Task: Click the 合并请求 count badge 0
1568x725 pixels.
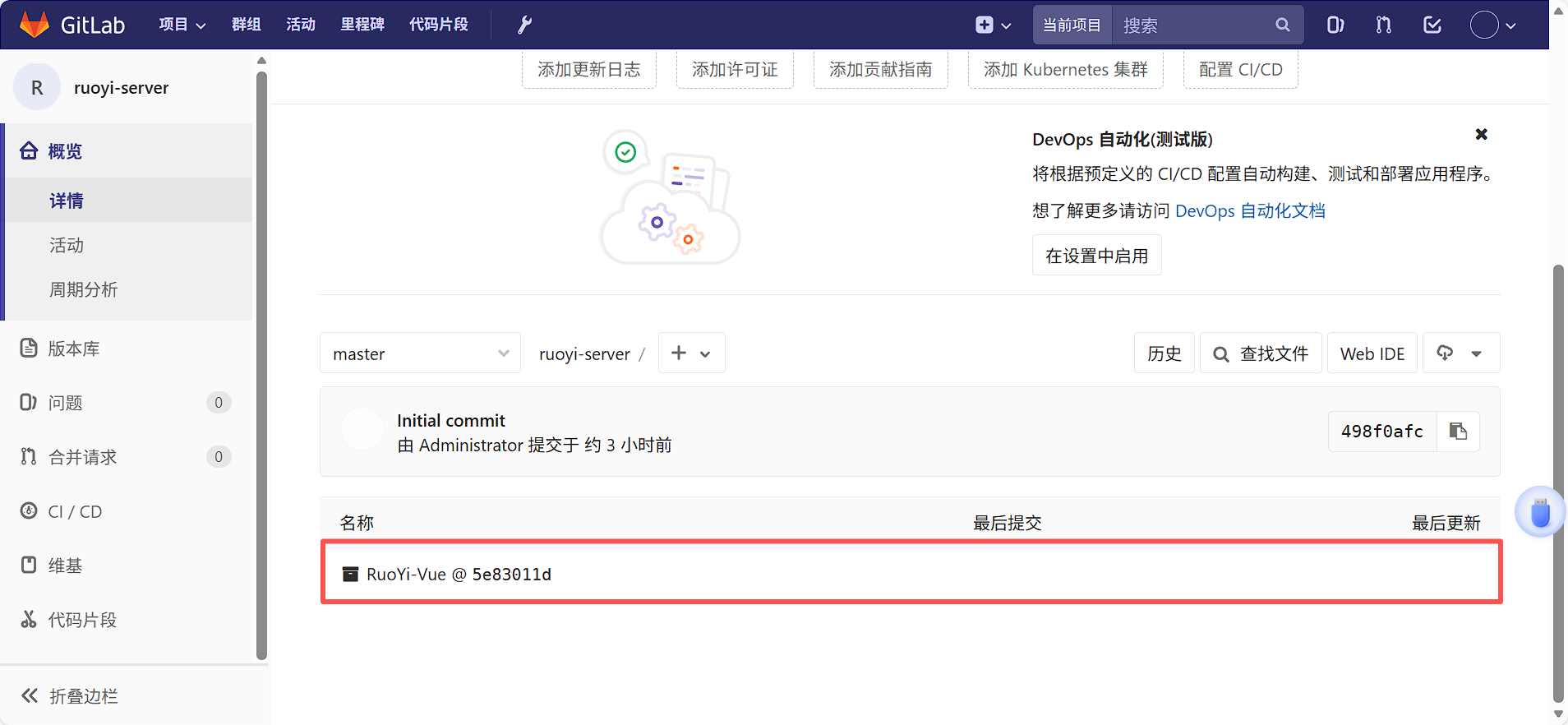Action: point(218,456)
